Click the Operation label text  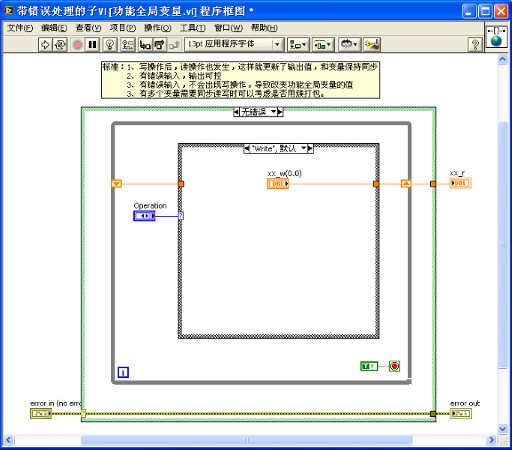pos(150,206)
